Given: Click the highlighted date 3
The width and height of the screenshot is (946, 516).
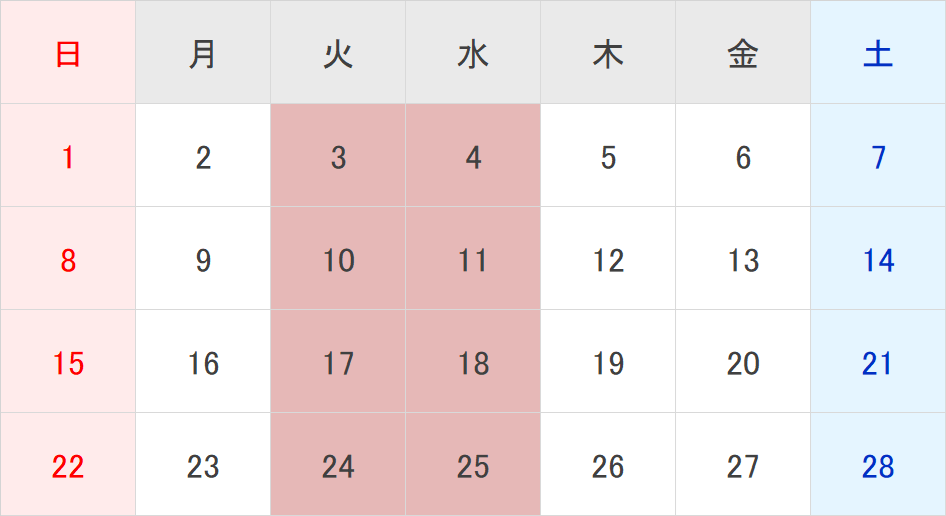Looking at the screenshot, I should pyautogui.click(x=338, y=157).
